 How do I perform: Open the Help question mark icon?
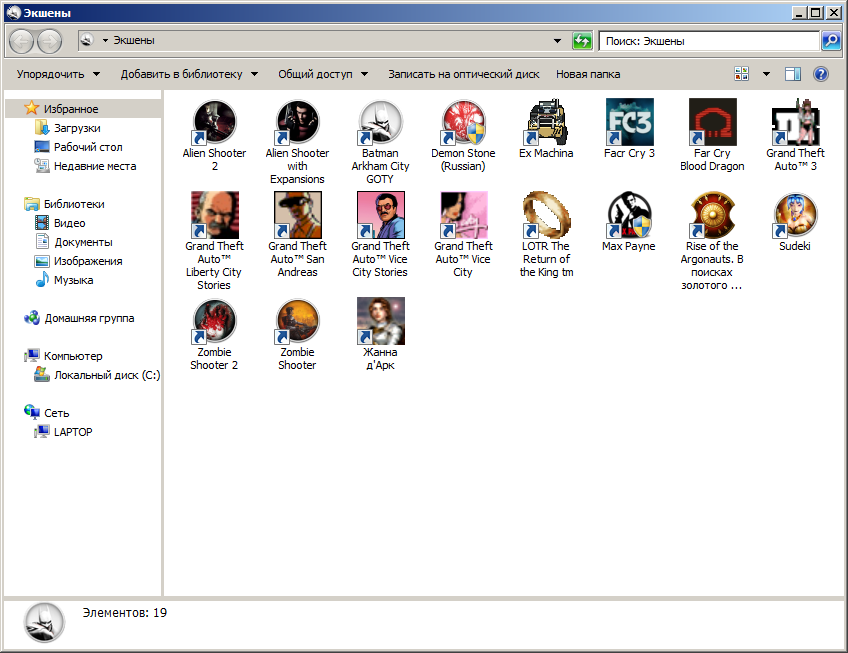click(820, 74)
